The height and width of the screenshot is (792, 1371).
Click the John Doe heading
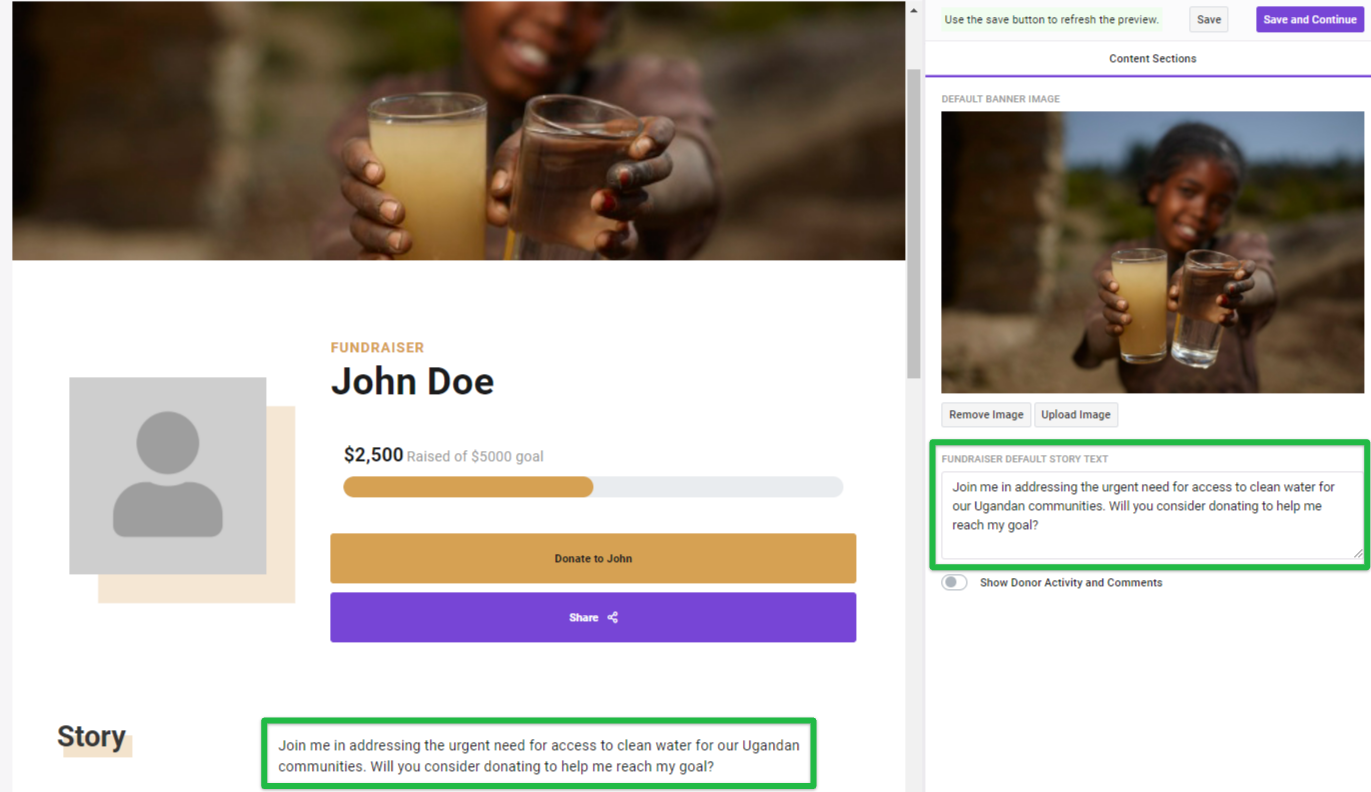click(412, 381)
